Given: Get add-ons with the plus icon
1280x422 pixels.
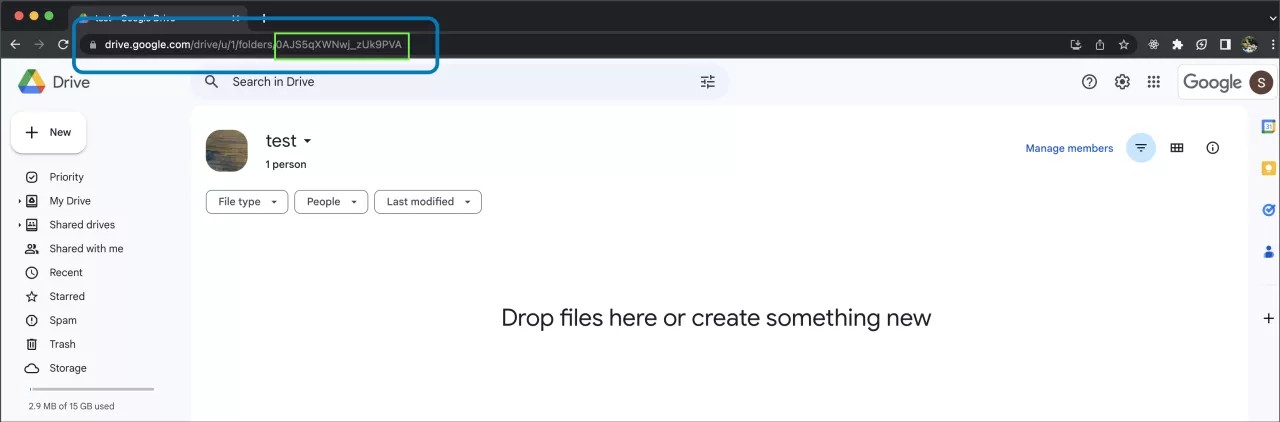Looking at the screenshot, I should point(1269,318).
